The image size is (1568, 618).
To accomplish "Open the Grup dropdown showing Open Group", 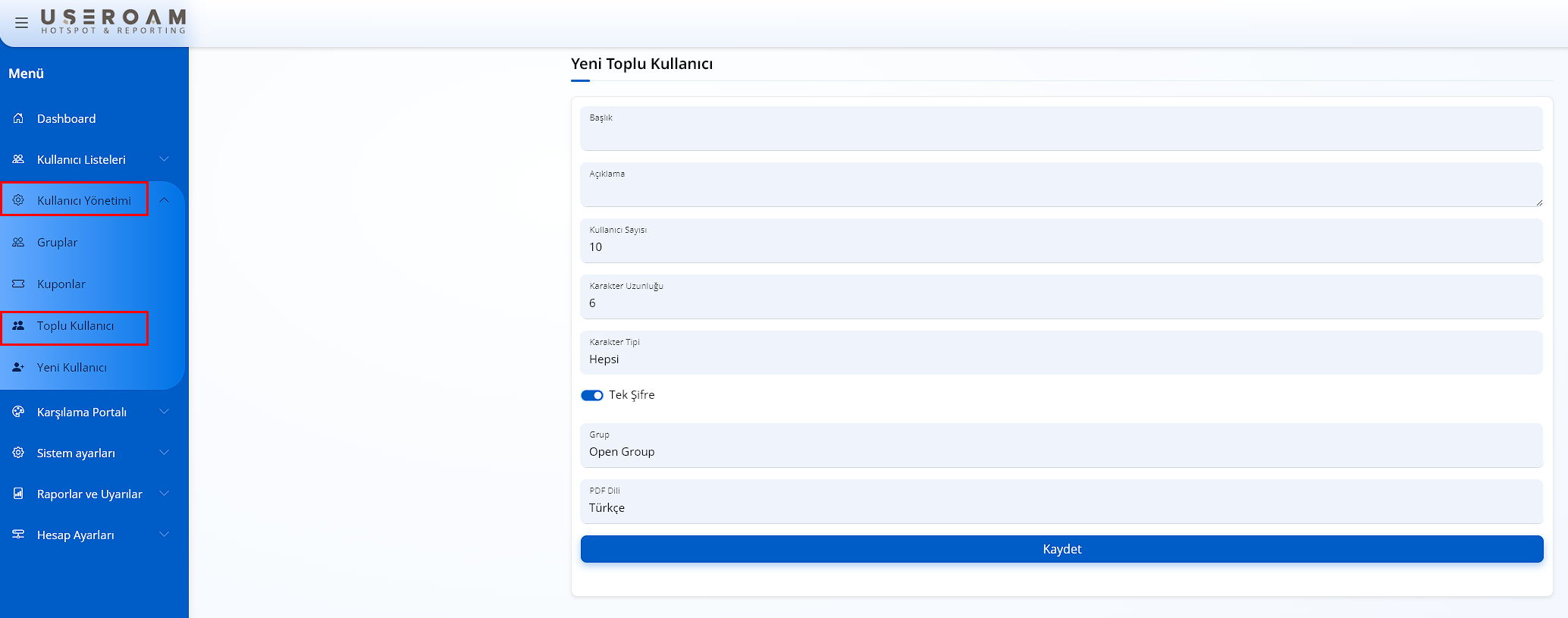I will 1061,446.
